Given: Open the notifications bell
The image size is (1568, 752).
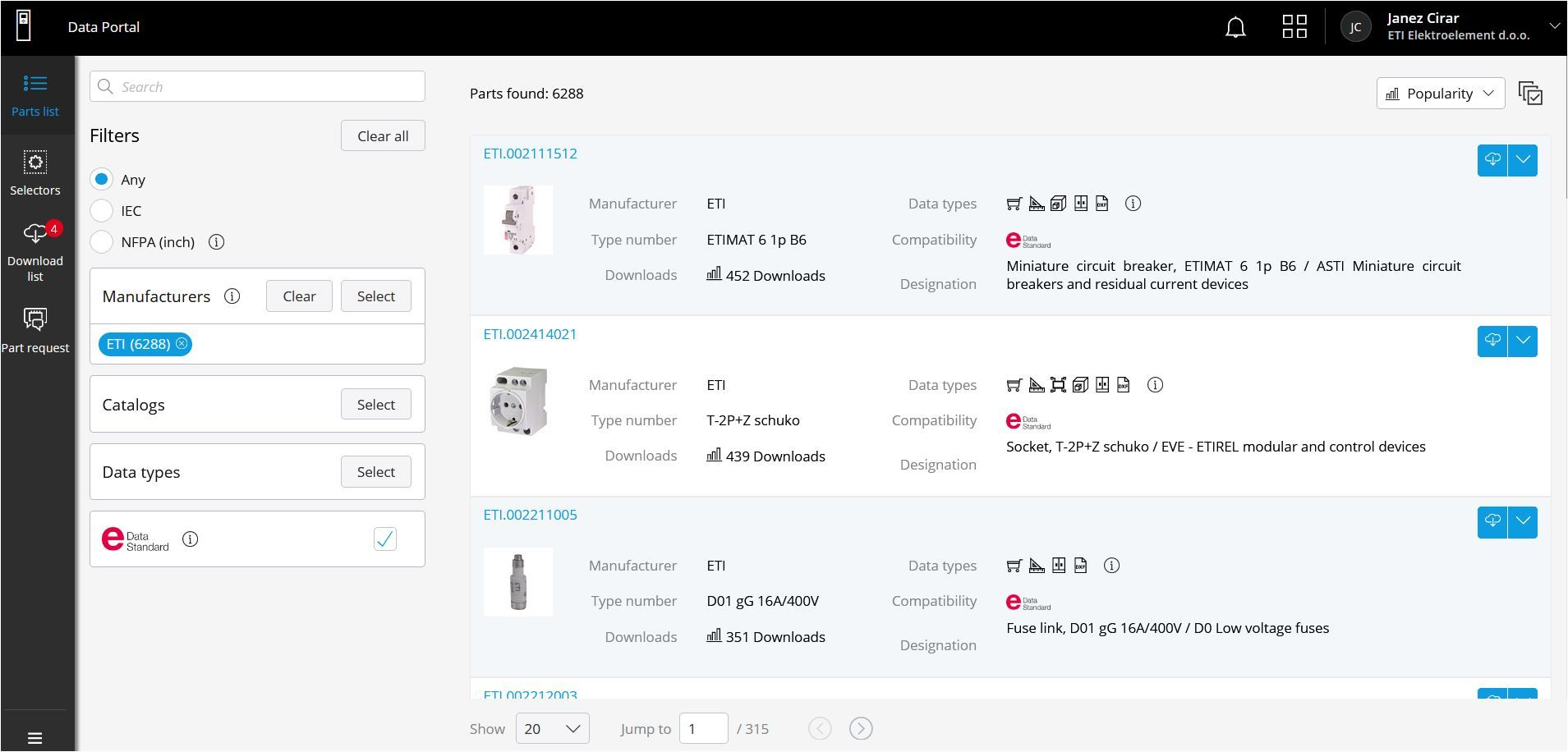Looking at the screenshot, I should [1235, 28].
